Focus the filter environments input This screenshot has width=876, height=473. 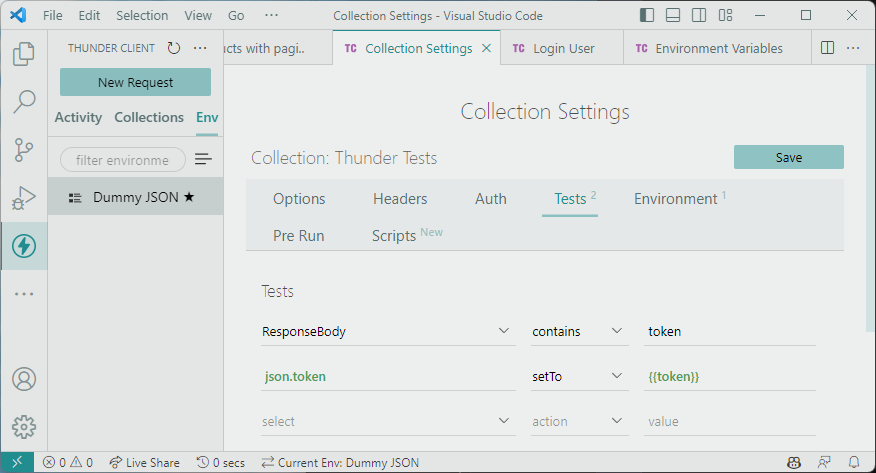point(123,160)
